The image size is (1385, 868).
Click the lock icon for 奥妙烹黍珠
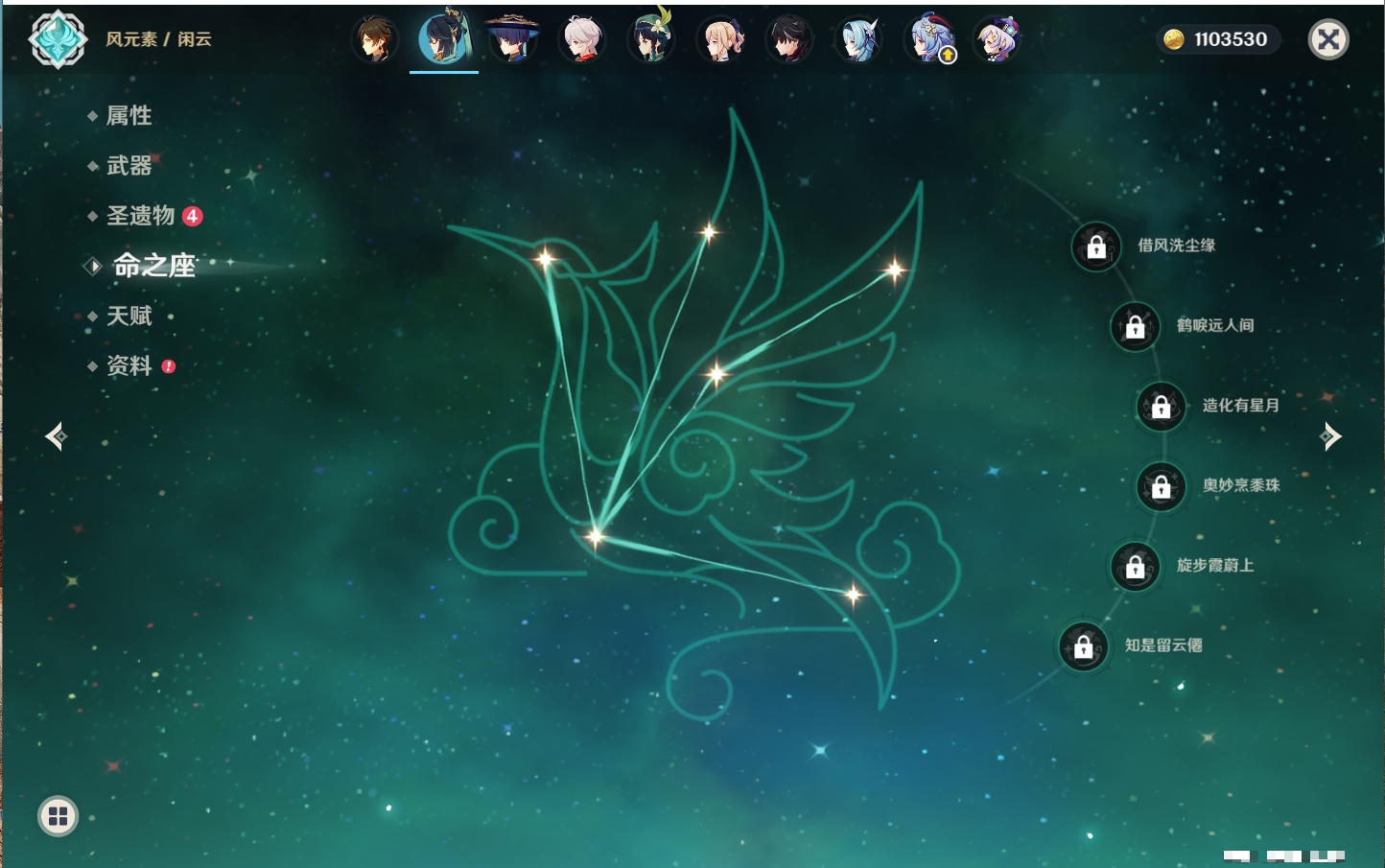(1162, 486)
